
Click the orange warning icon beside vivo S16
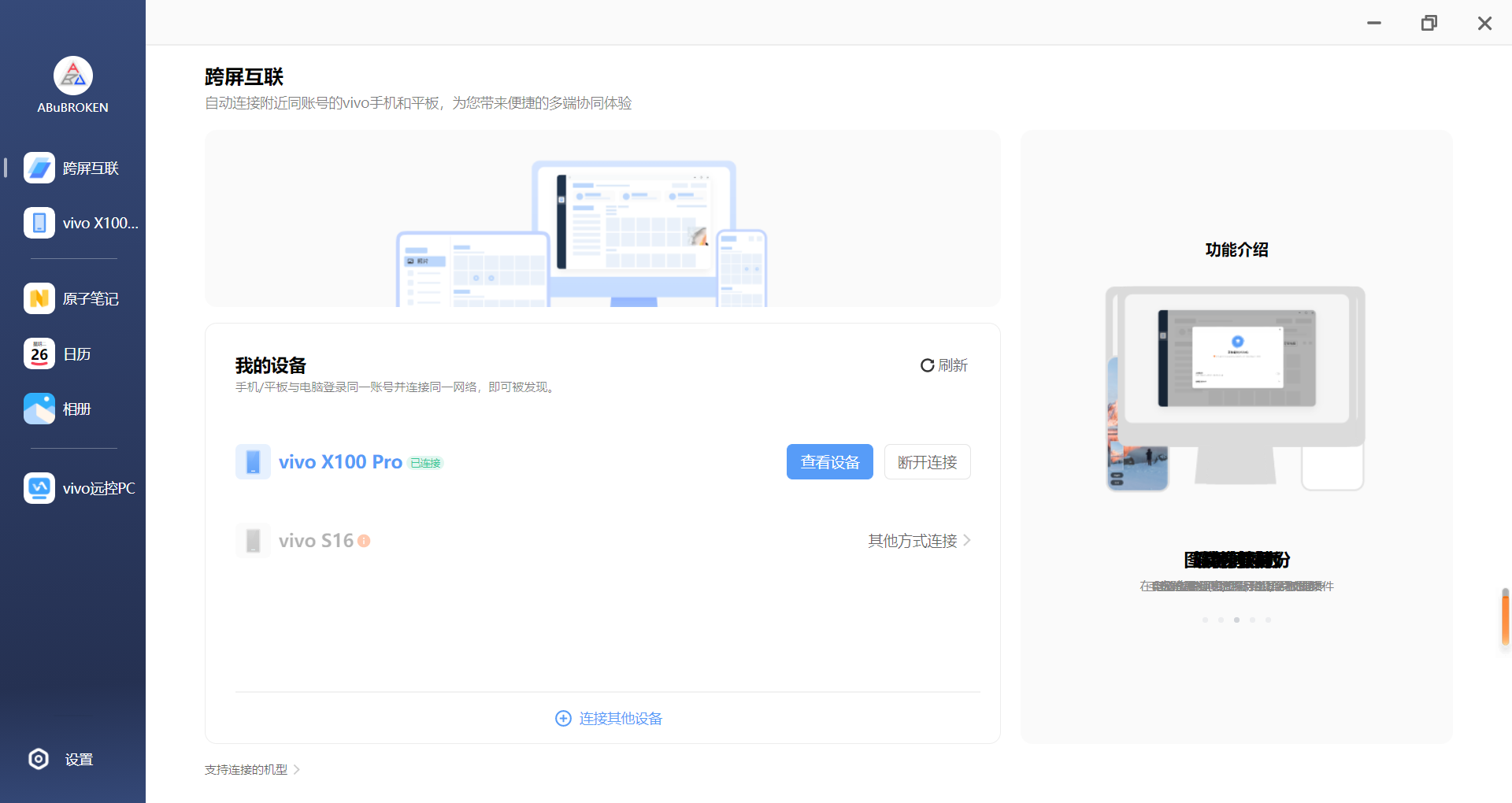(x=364, y=541)
